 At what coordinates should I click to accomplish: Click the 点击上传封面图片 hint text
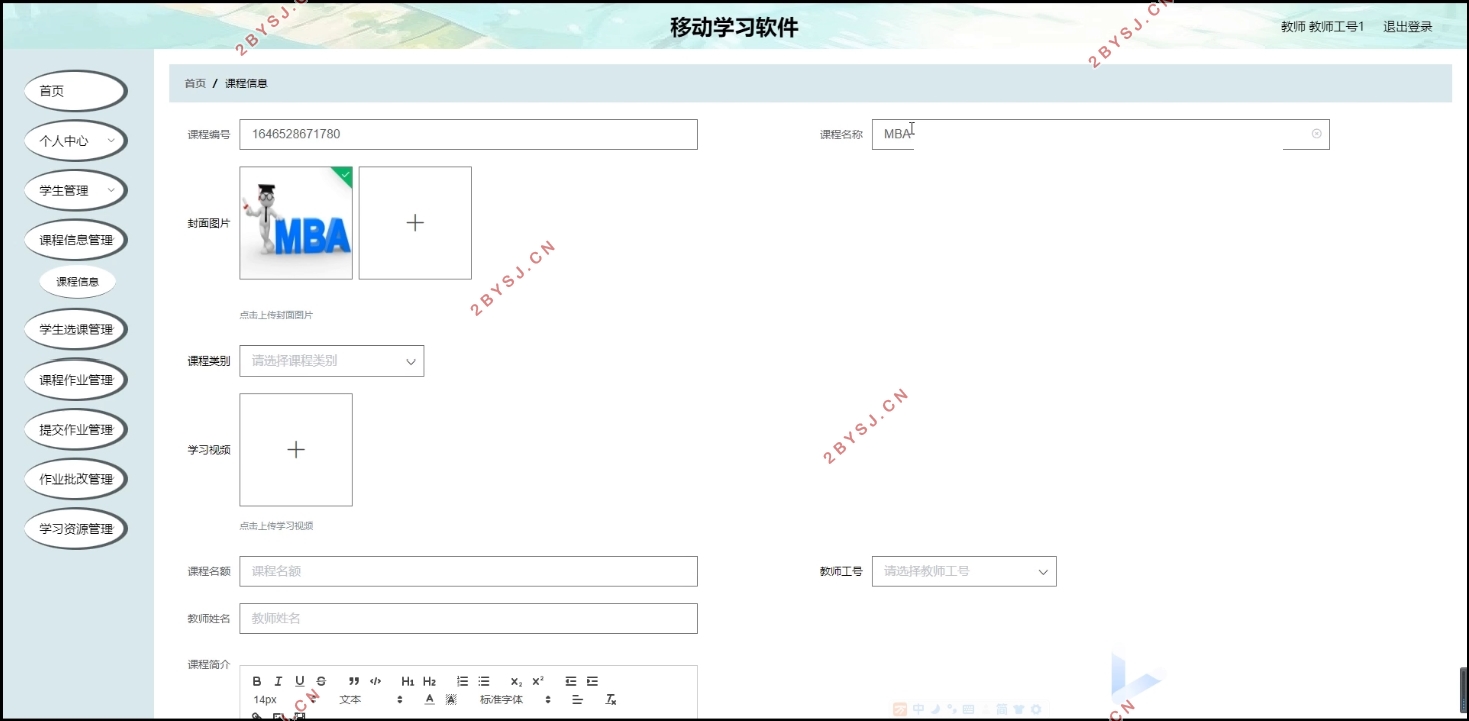(x=276, y=315)
